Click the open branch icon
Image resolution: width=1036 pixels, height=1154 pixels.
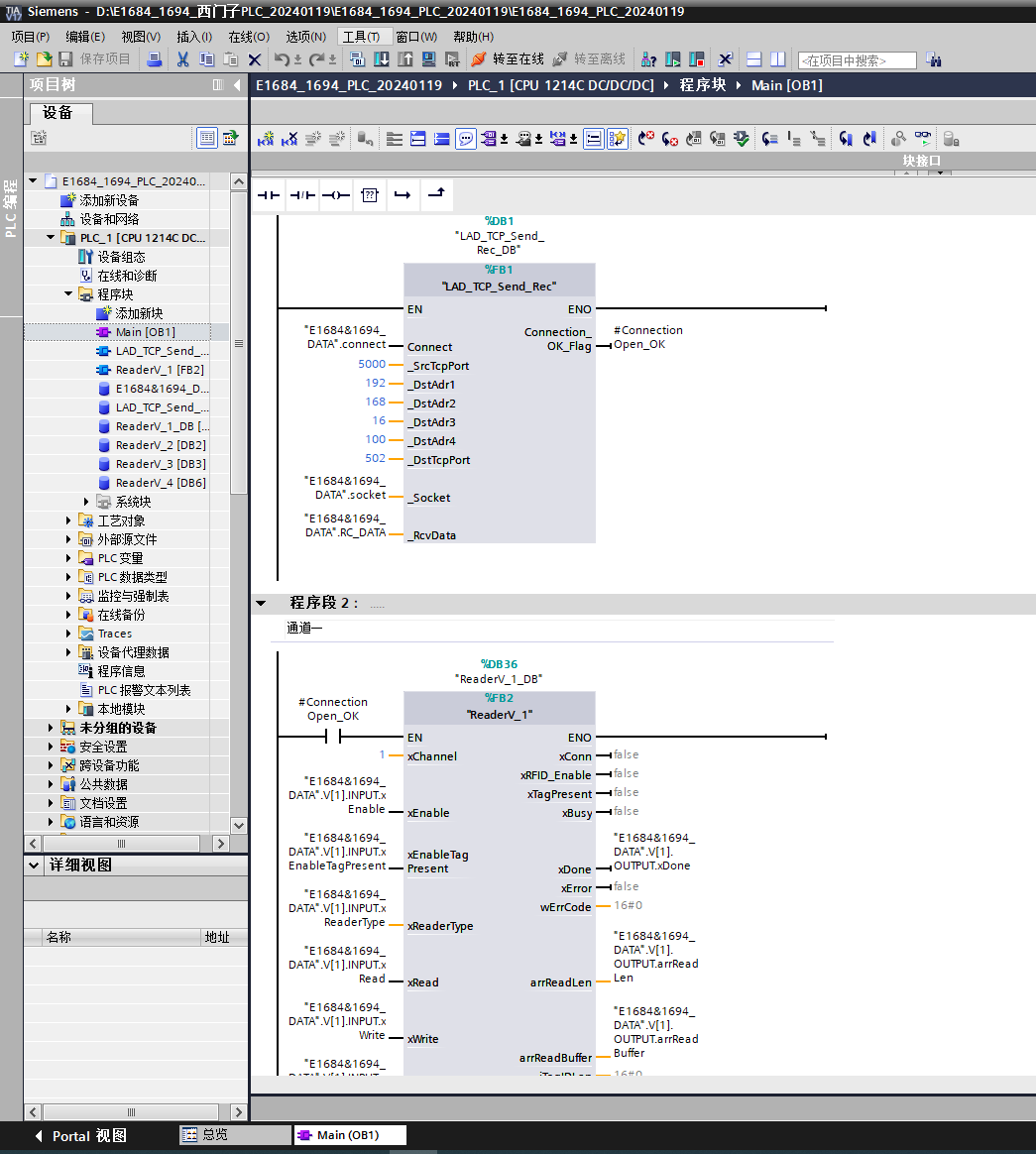pos(403,195)
